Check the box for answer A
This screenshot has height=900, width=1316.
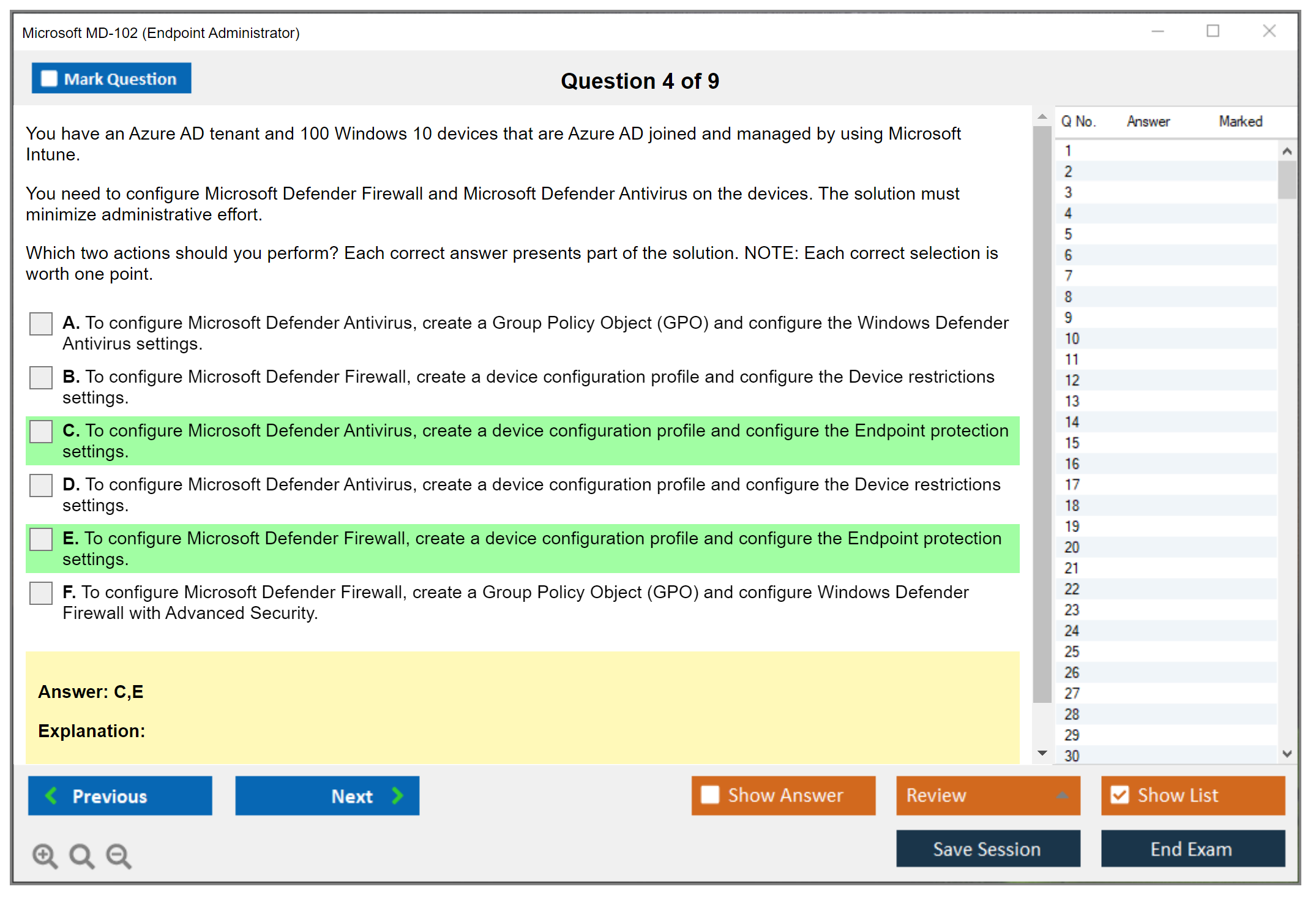click(41, 324)
